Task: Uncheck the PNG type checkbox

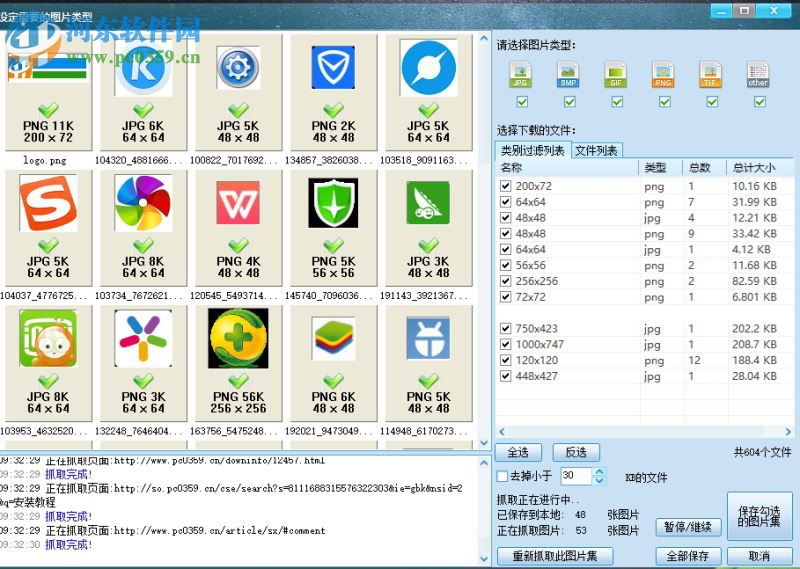Action: pos(664,102)
